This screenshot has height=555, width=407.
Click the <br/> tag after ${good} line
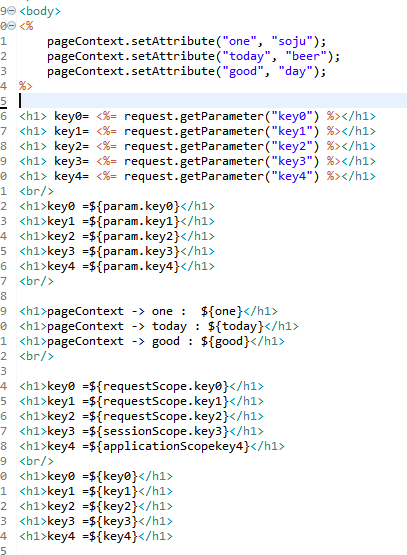coord(36,356)
